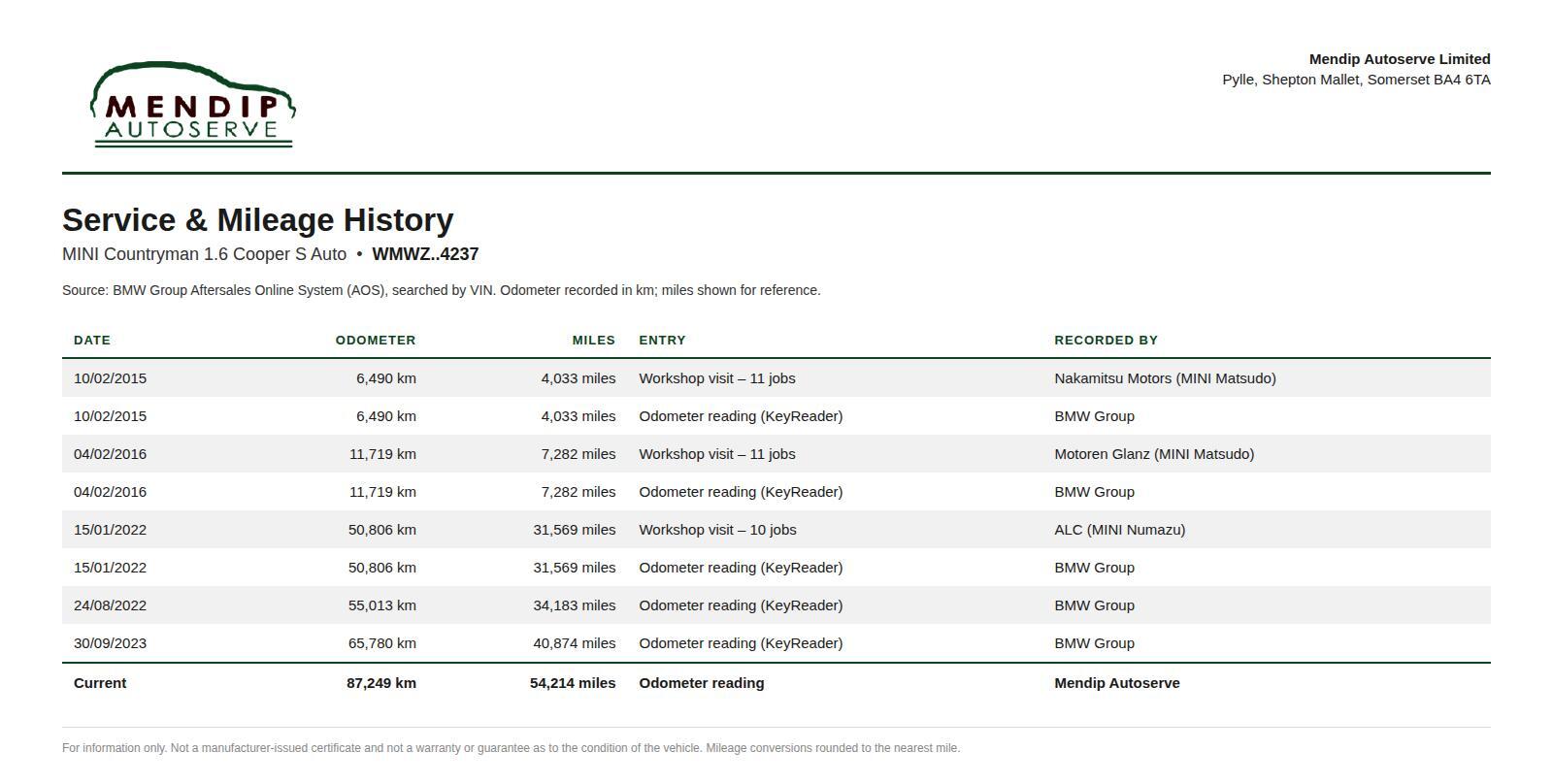
Task: Select the "MINI Countryman 1.6 Cooper S Auto" text
Action: (204, 254)
